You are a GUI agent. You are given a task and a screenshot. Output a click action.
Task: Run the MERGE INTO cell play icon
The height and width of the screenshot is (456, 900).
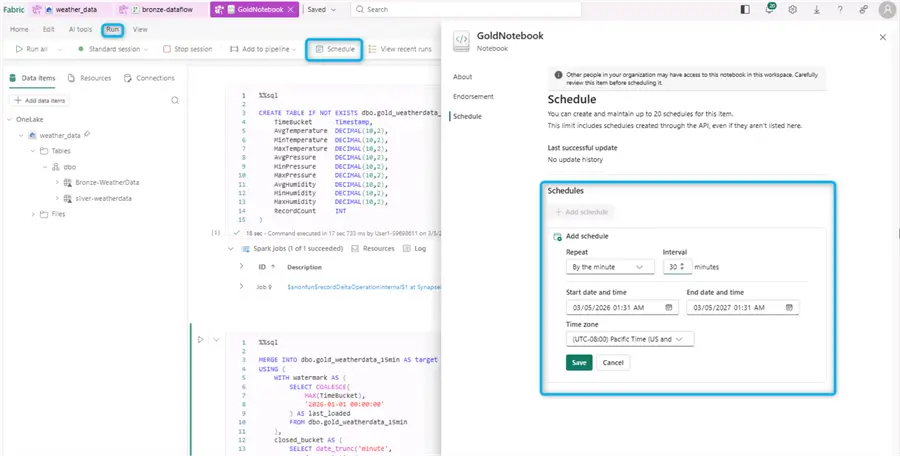coord(200,339)
